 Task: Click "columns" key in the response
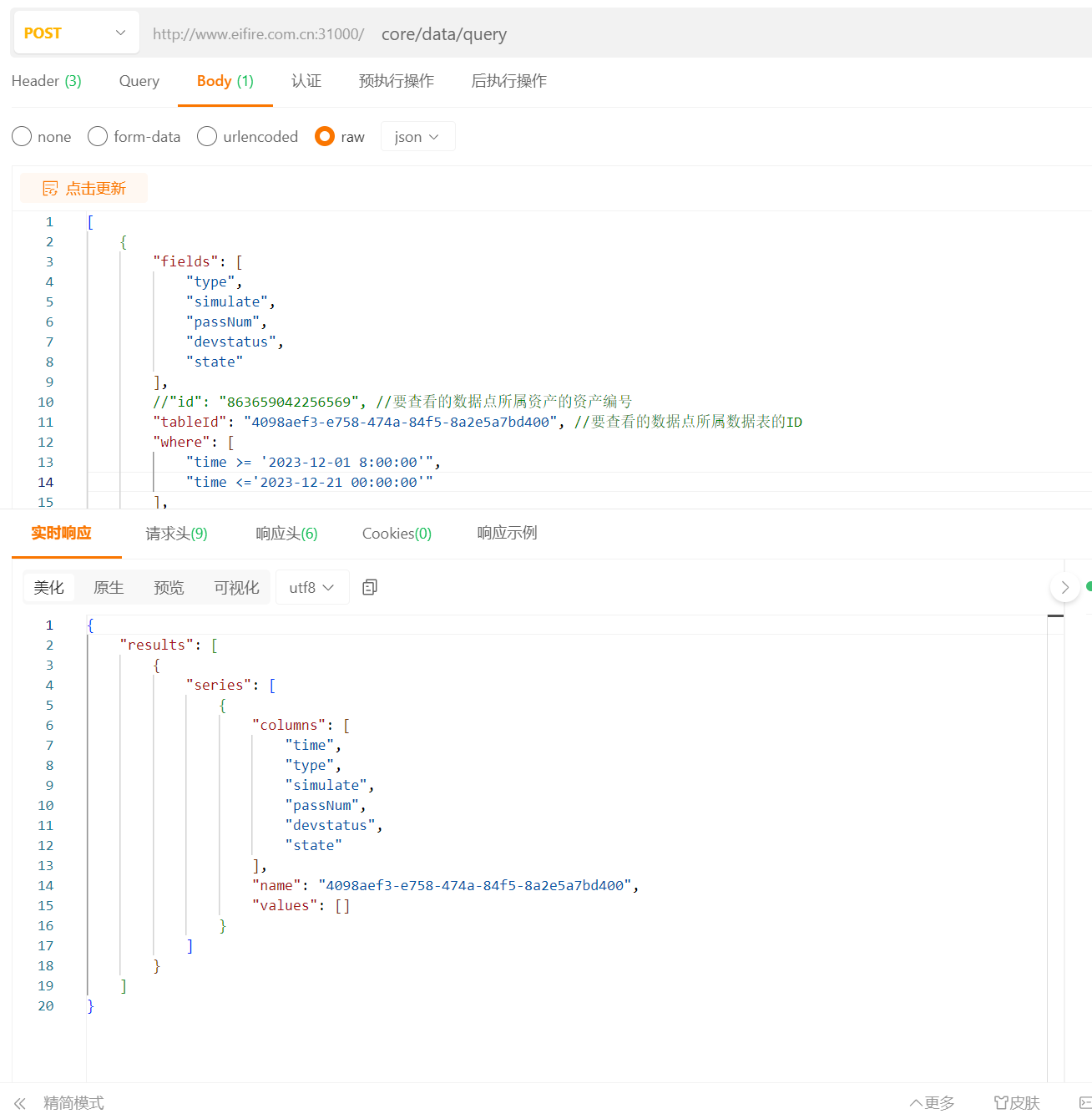pos(288,726)
